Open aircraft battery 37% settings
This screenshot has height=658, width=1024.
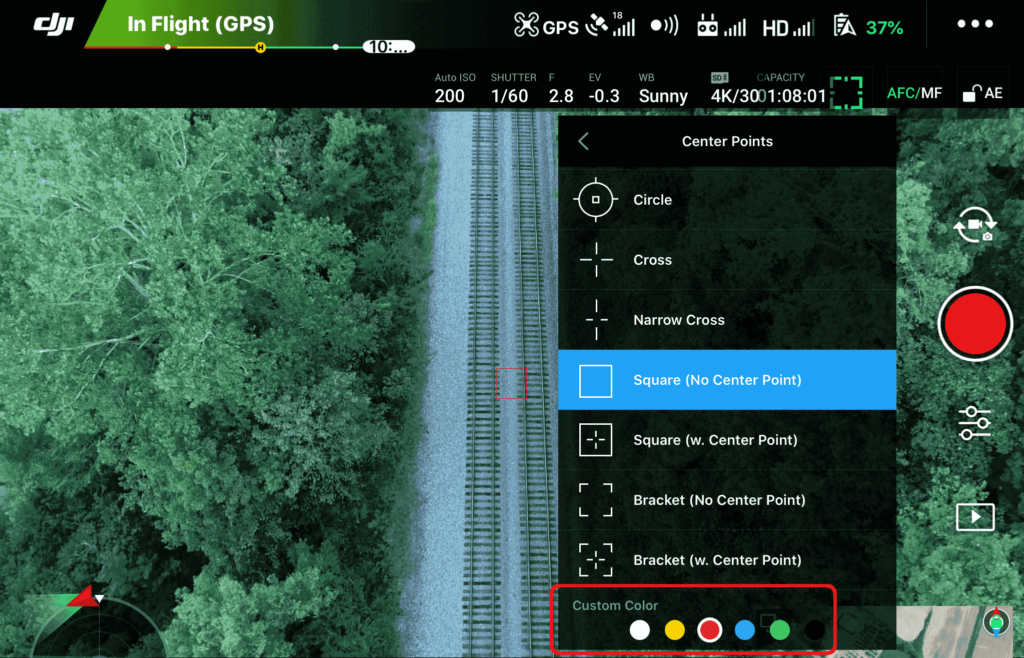(869, 27)
